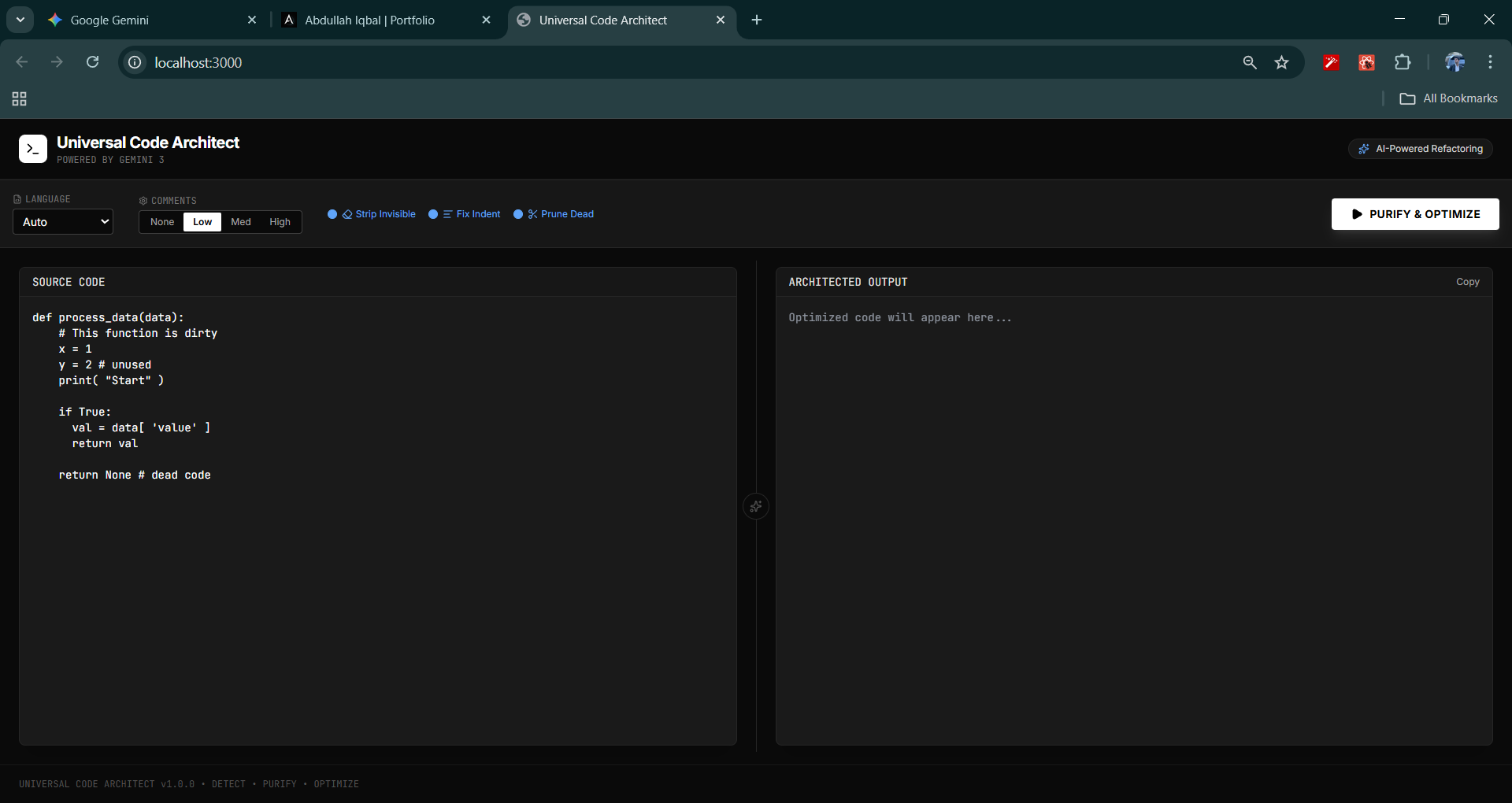The width and height of the screenshot is (1512, 803).
Task: Open the browser Extensions puzzle icon
Action: point(1402,62)
